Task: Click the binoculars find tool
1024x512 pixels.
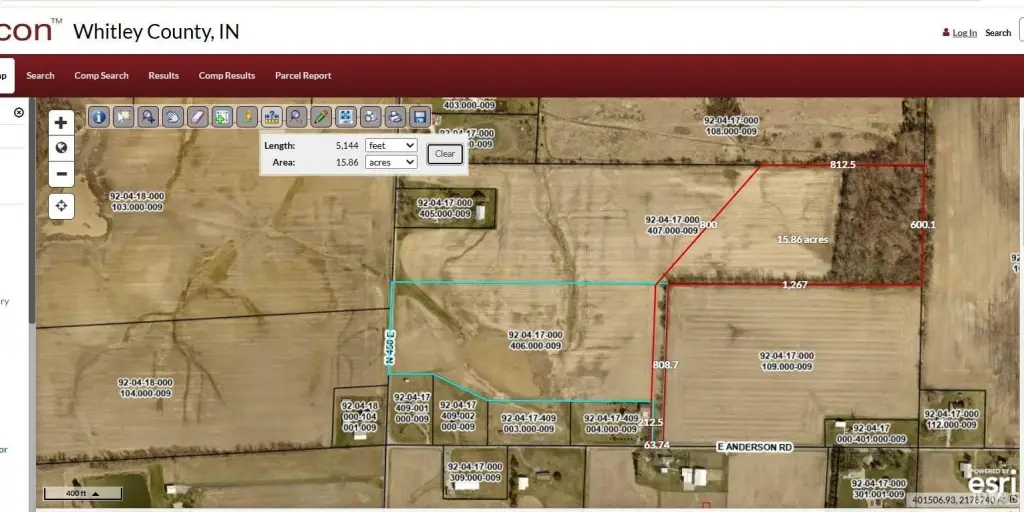Action: point(370,117)
